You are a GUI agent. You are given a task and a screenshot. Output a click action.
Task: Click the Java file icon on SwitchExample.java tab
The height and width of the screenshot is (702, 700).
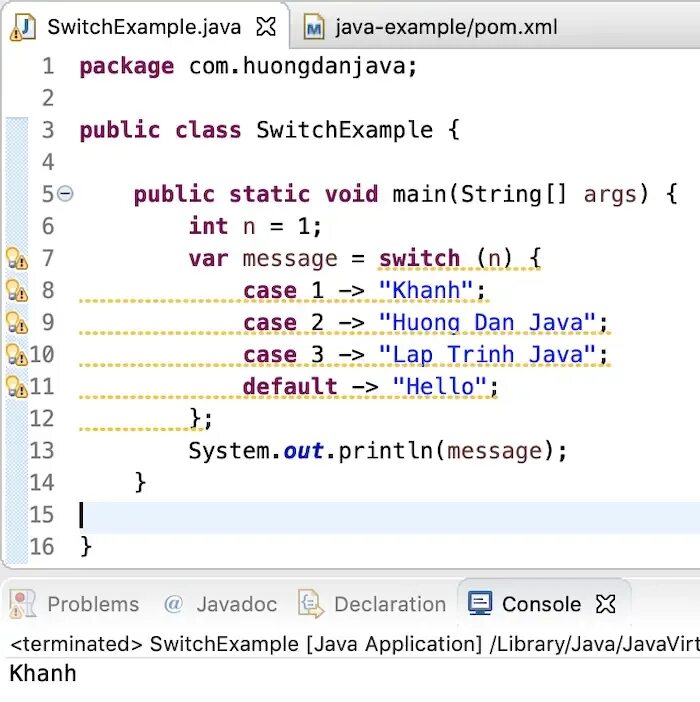pos(22,27)
